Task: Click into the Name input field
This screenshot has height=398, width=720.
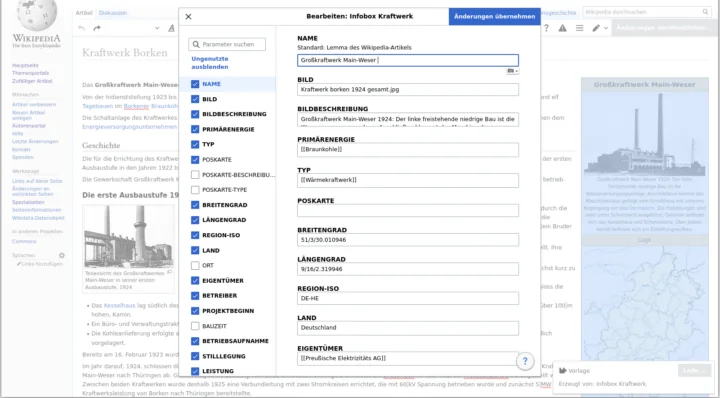Action: 408,60
